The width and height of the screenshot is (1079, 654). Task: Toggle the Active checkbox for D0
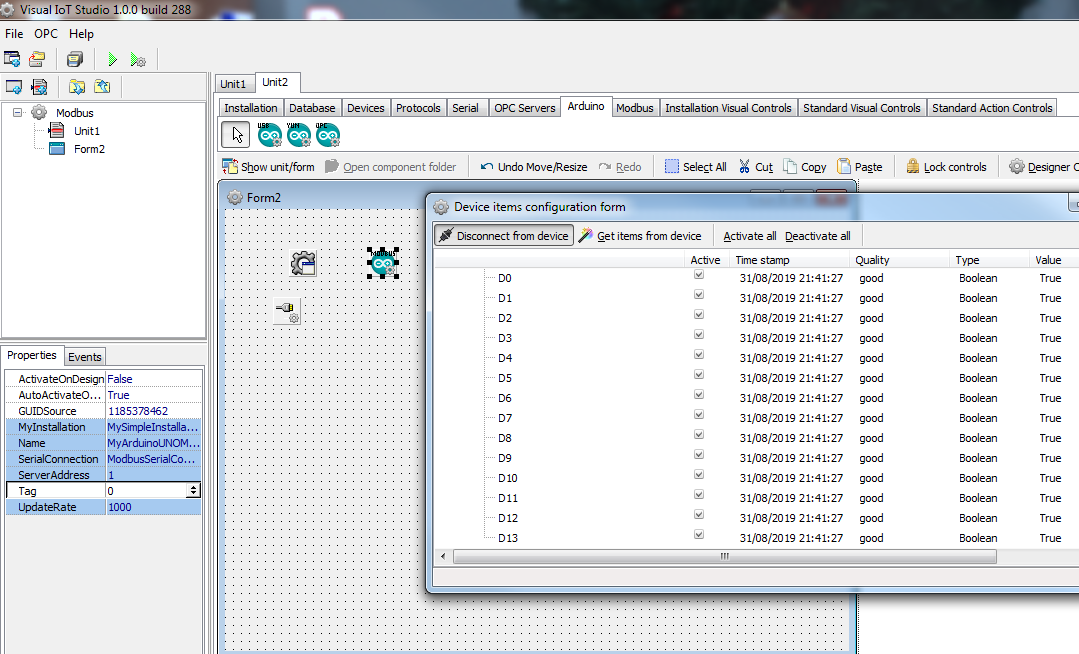[x=698, y=275]
